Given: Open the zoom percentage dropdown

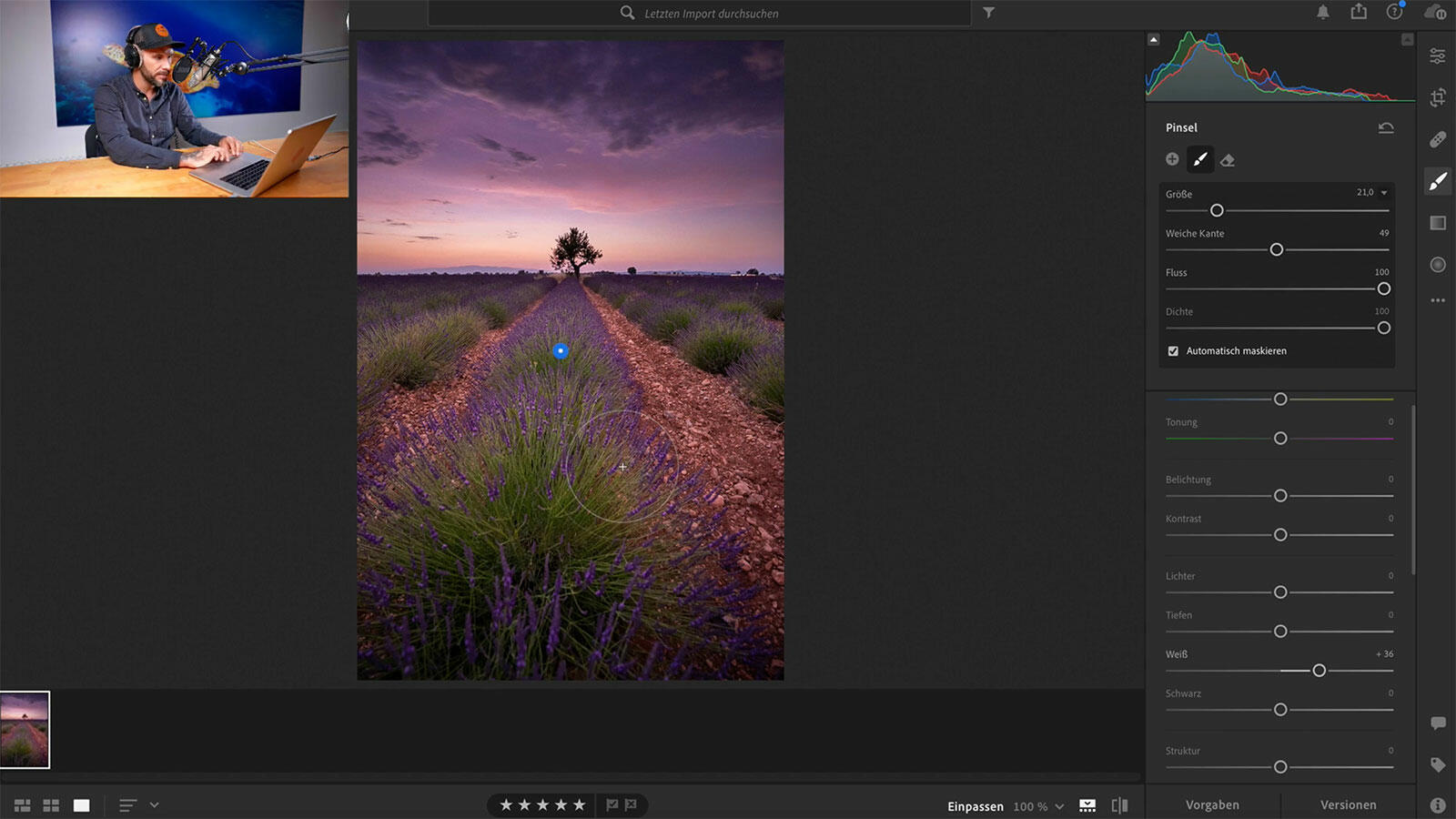Looking at the screenshot, I should pyautogui.click(x=1059, y=806).
